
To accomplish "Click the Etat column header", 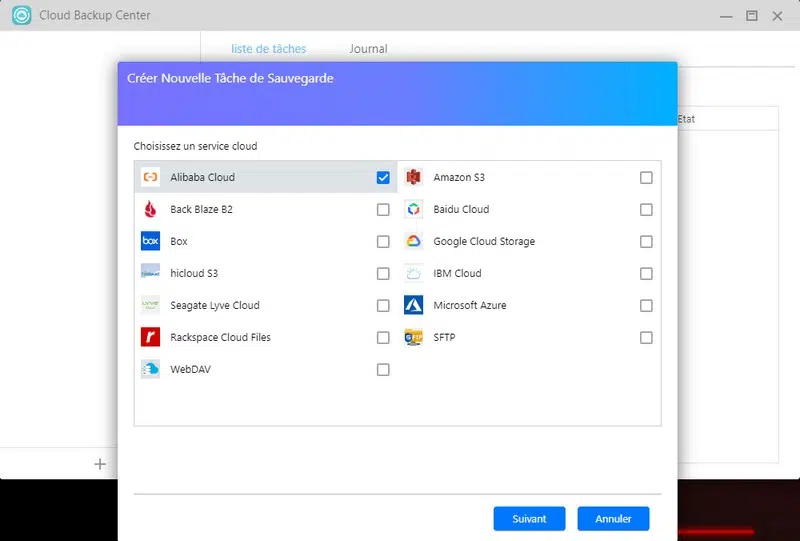I will click(x=686, y=119).
